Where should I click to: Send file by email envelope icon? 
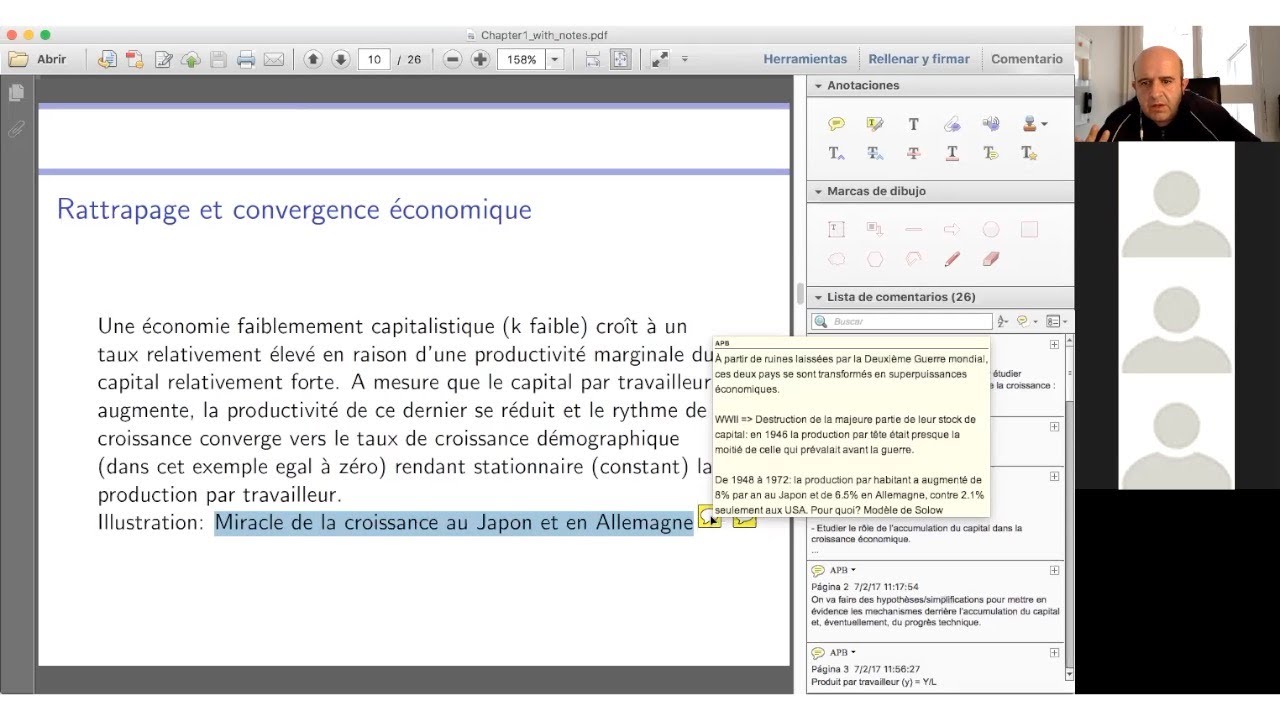click(274, 59)
